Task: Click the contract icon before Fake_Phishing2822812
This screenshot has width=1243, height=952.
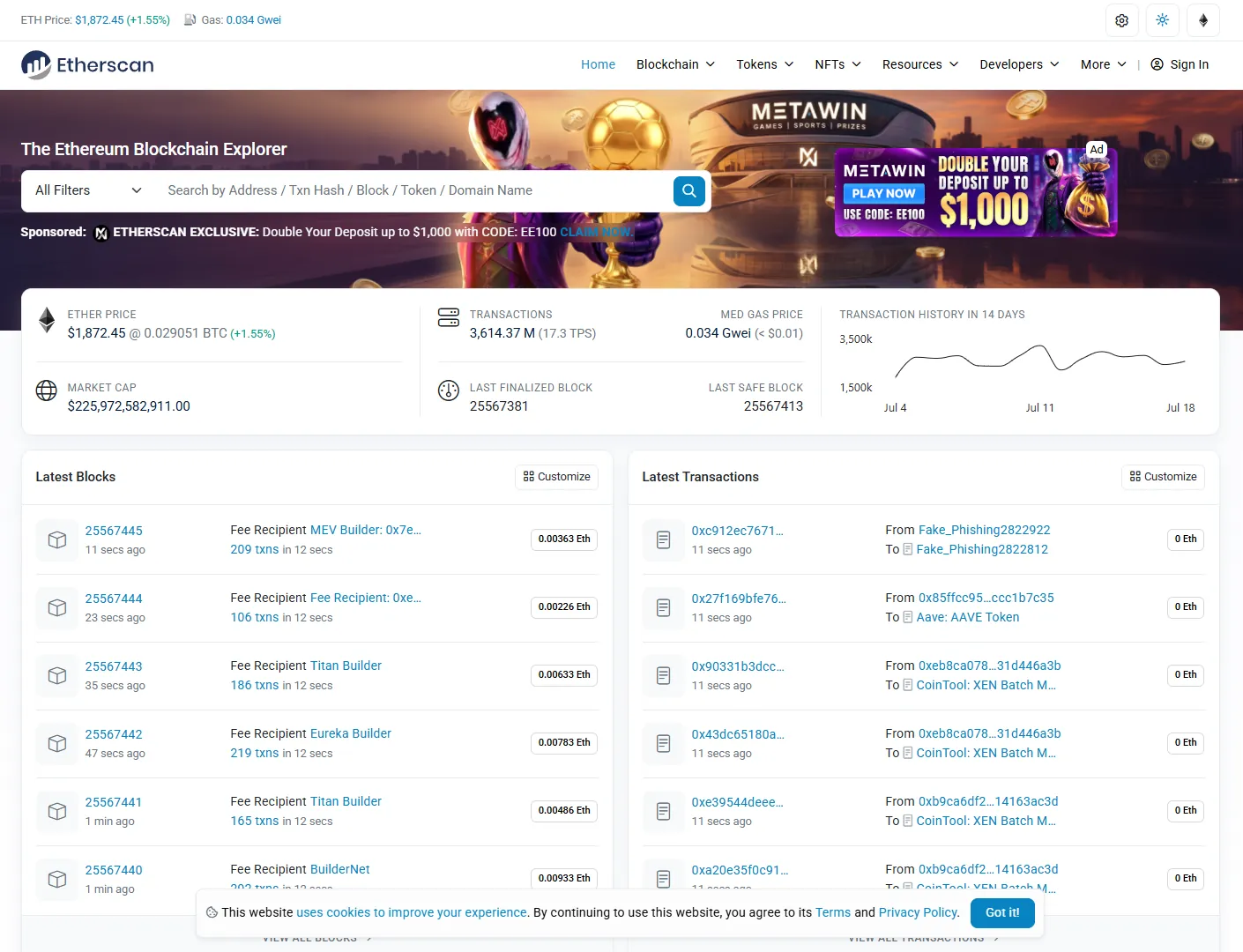Action: pyautogui.click(x=908, y=549)
